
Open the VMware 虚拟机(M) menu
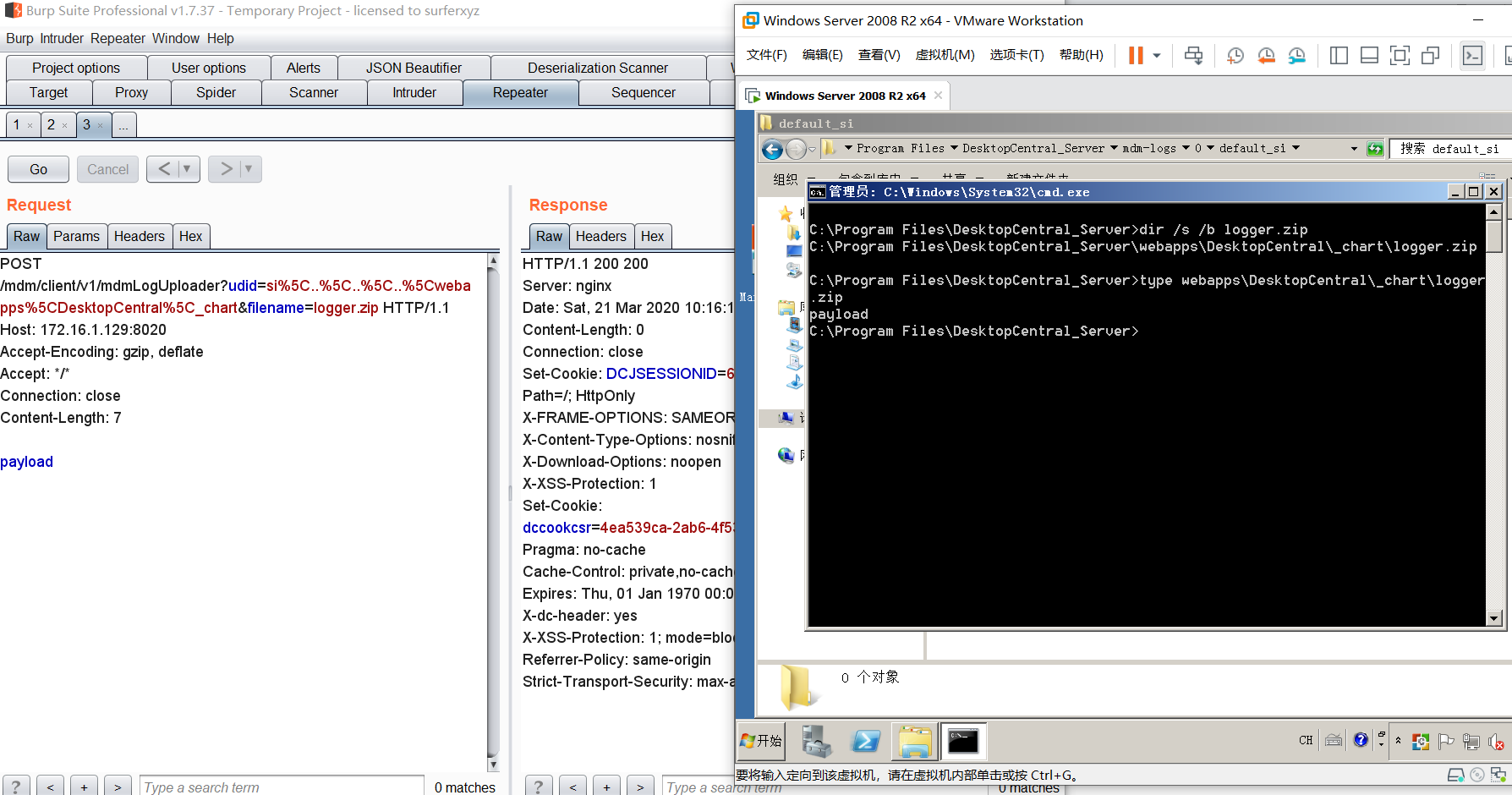[945, 55]
